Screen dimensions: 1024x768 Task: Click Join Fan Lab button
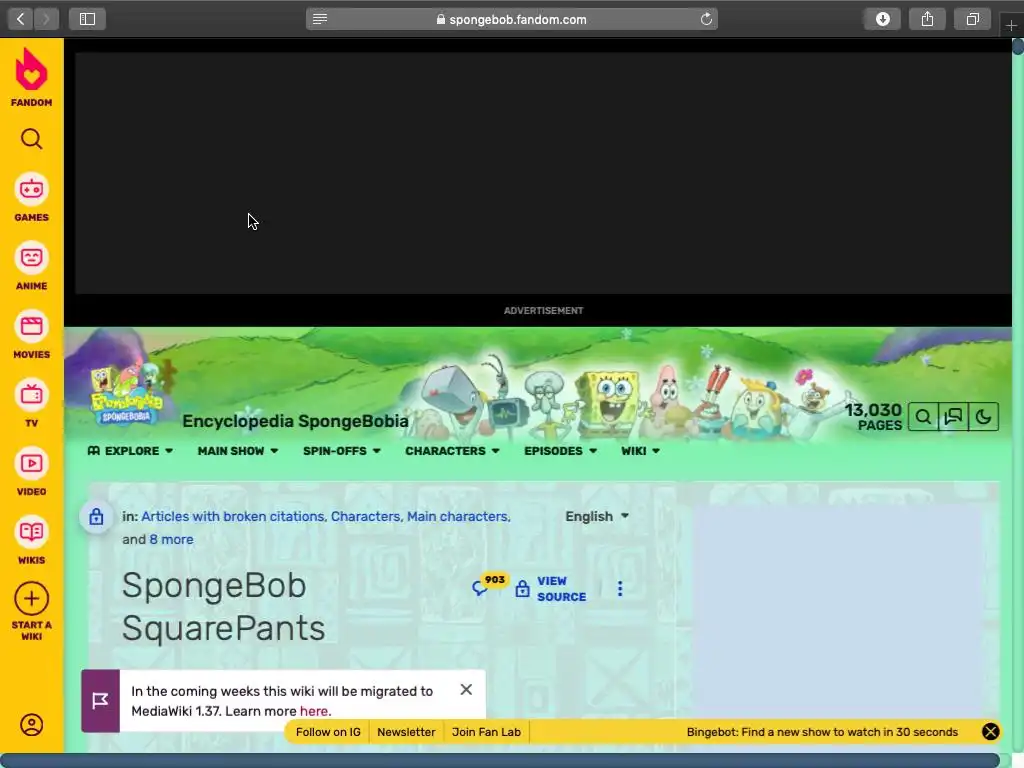pyautogui.click(x=487, y=731)
